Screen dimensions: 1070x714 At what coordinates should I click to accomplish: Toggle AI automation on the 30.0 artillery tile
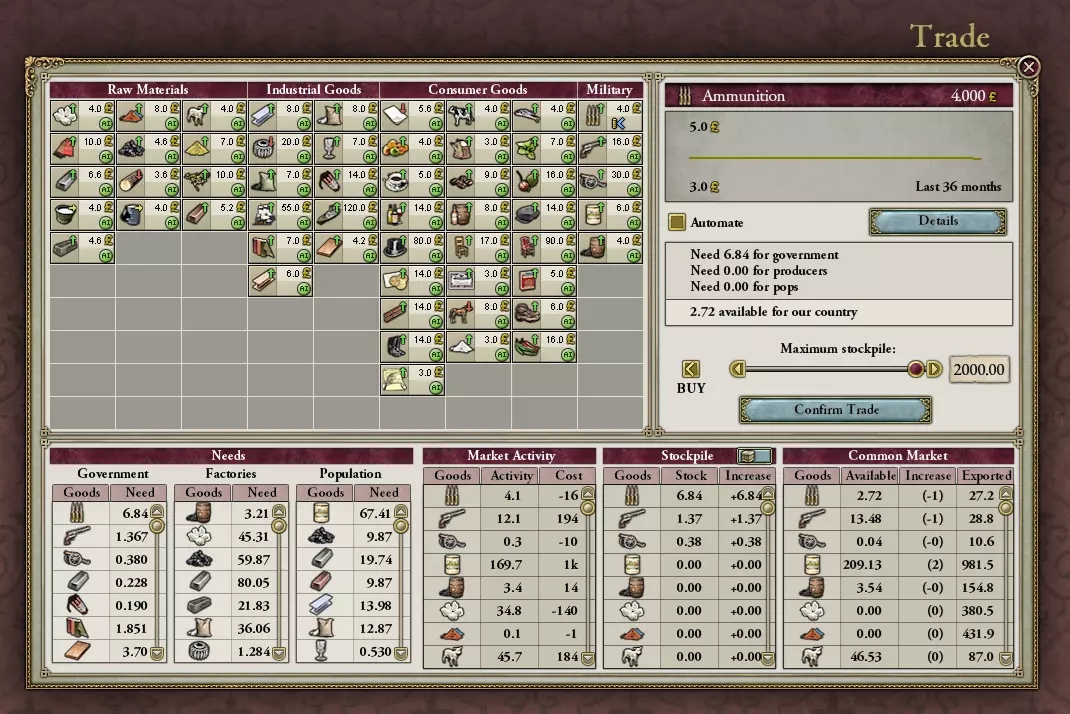click(x=635, y=189)
